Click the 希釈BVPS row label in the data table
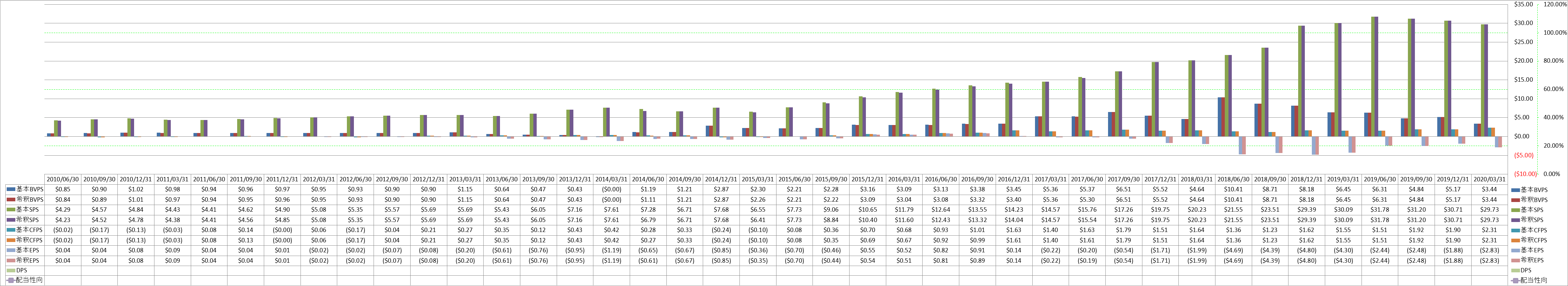 click(x=29, y=200)
